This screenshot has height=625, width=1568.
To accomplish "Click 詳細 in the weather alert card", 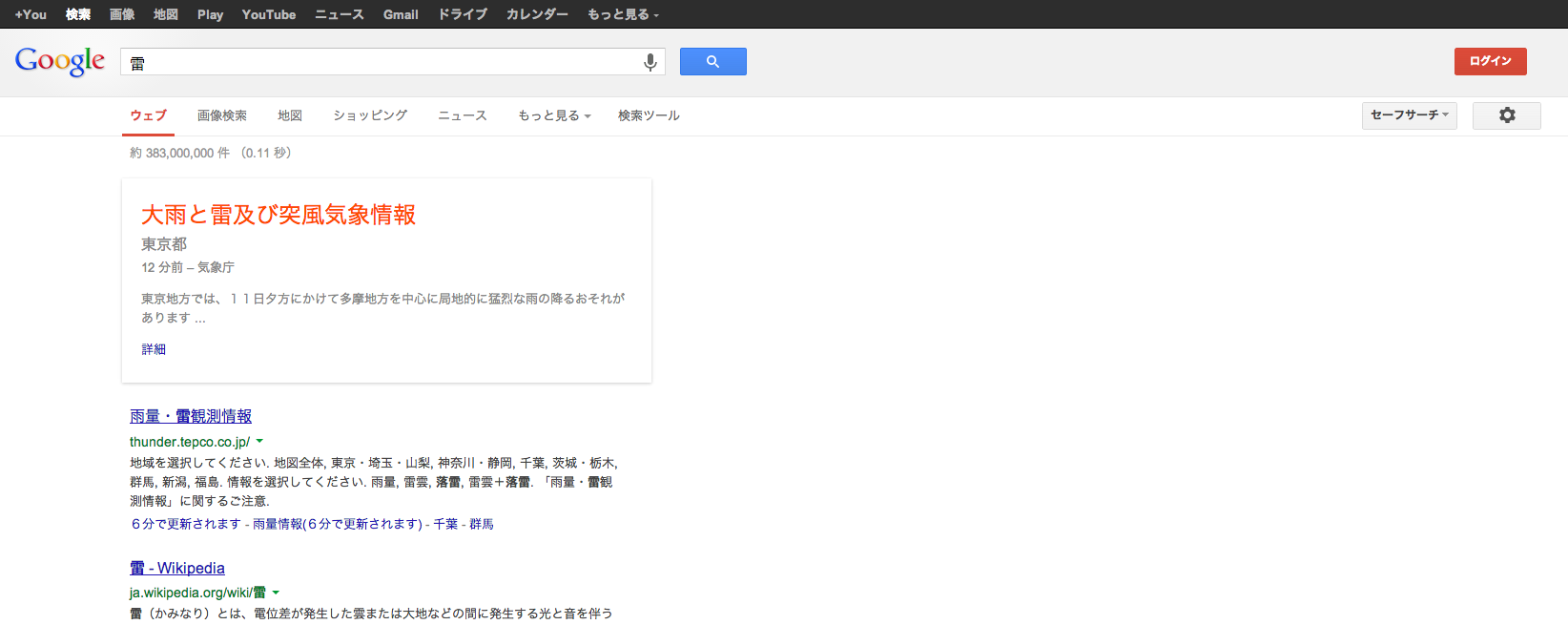I will [154, 349].
